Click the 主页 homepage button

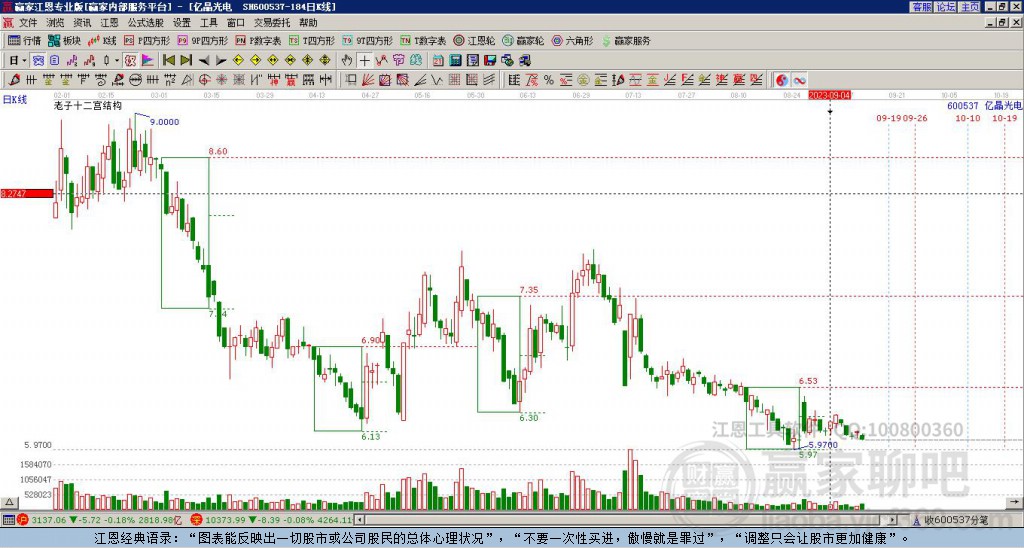(x=970, y=7)
